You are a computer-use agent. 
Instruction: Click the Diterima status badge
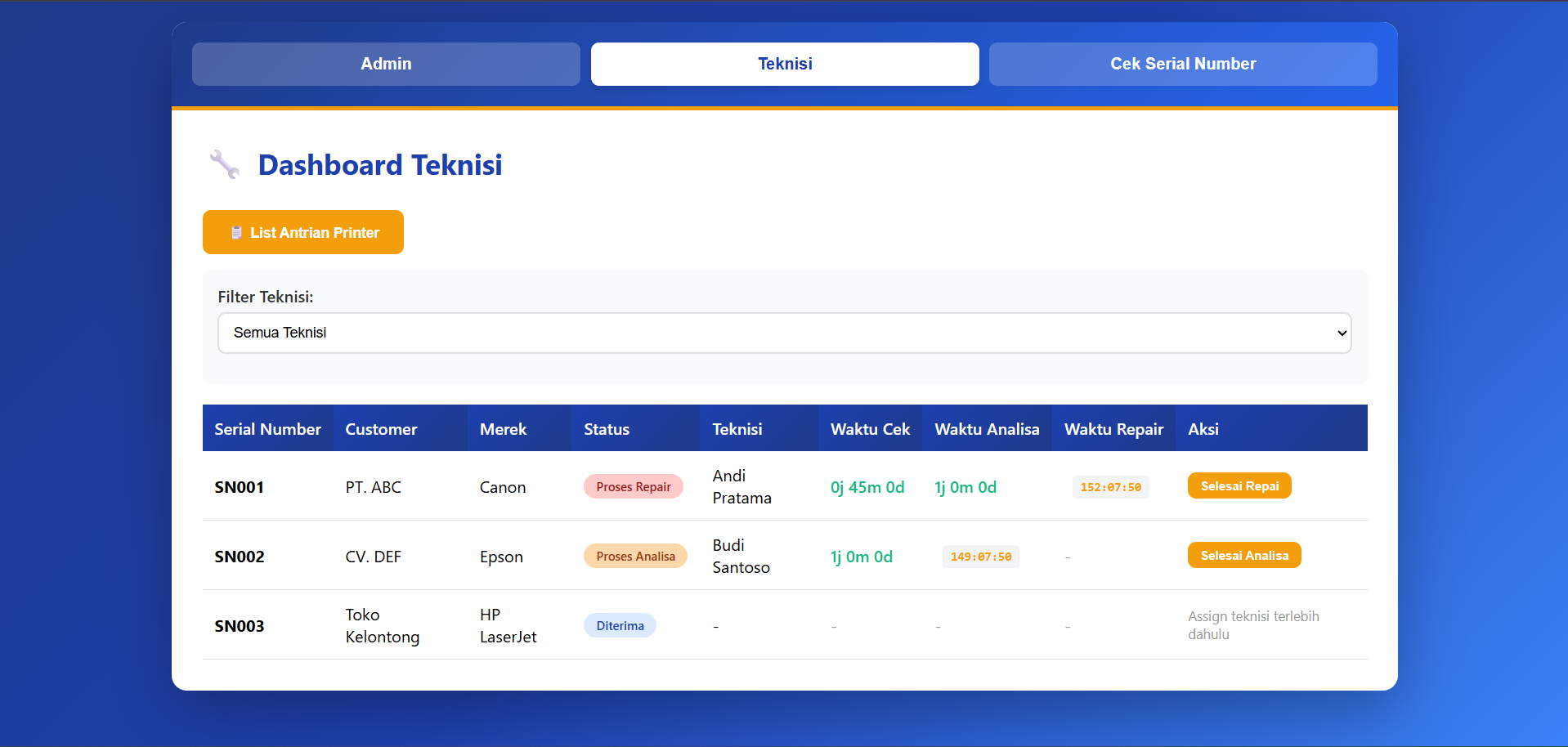click(620, 626)
